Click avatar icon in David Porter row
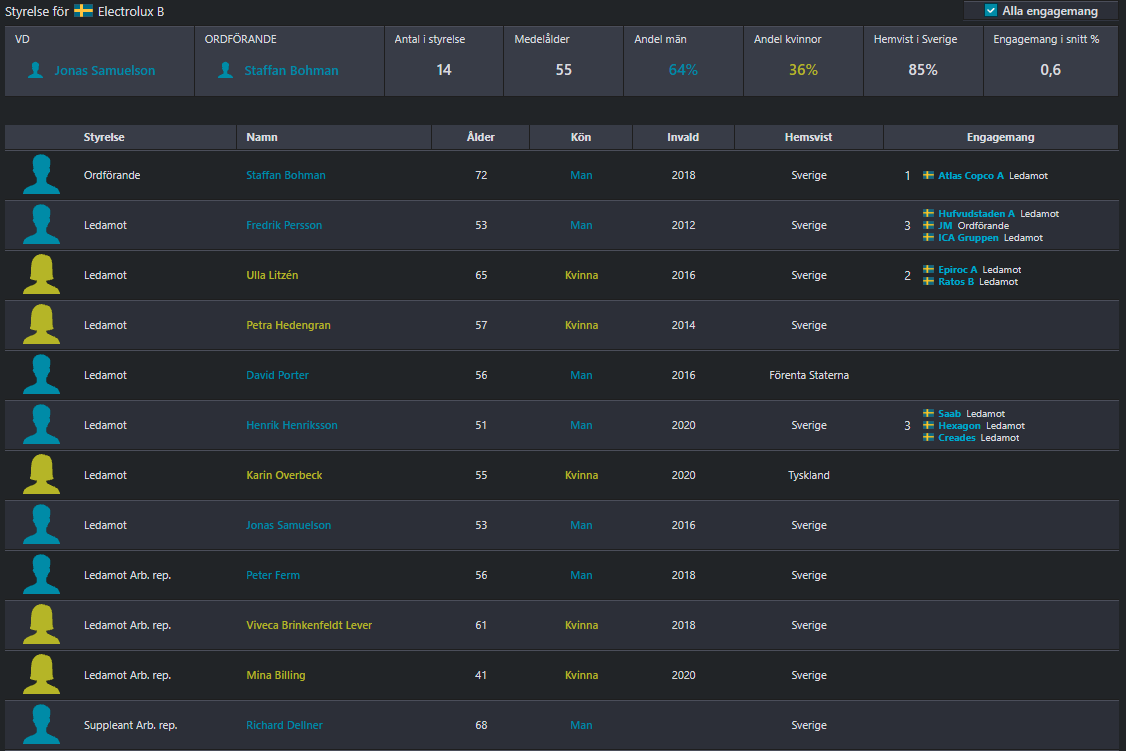 point(41,375)
